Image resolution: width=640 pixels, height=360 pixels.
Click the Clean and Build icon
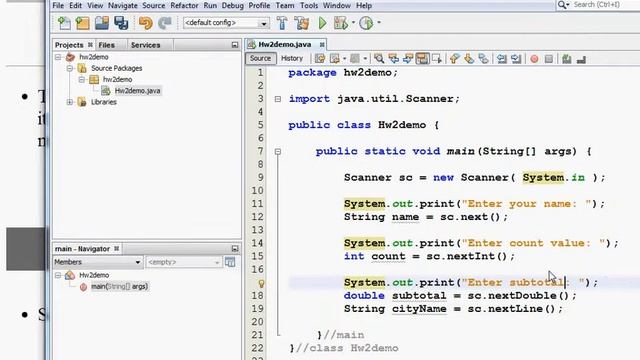[x=302, y=23]
